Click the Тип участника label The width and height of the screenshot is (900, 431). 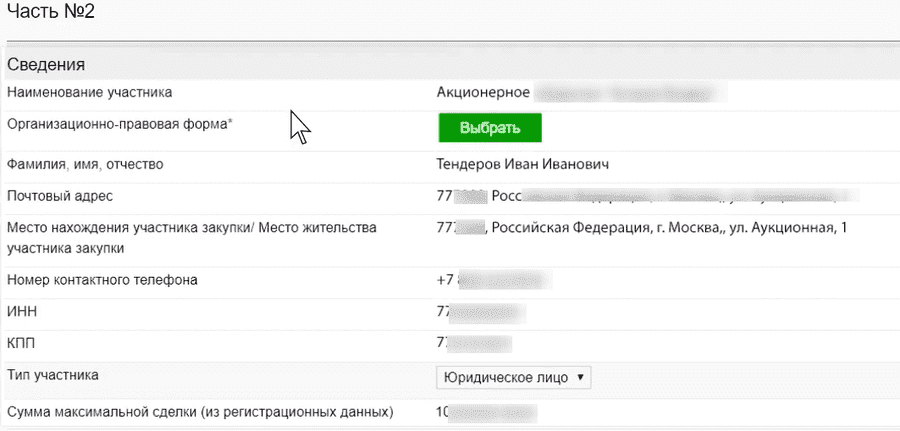click(x=52, y=376)
